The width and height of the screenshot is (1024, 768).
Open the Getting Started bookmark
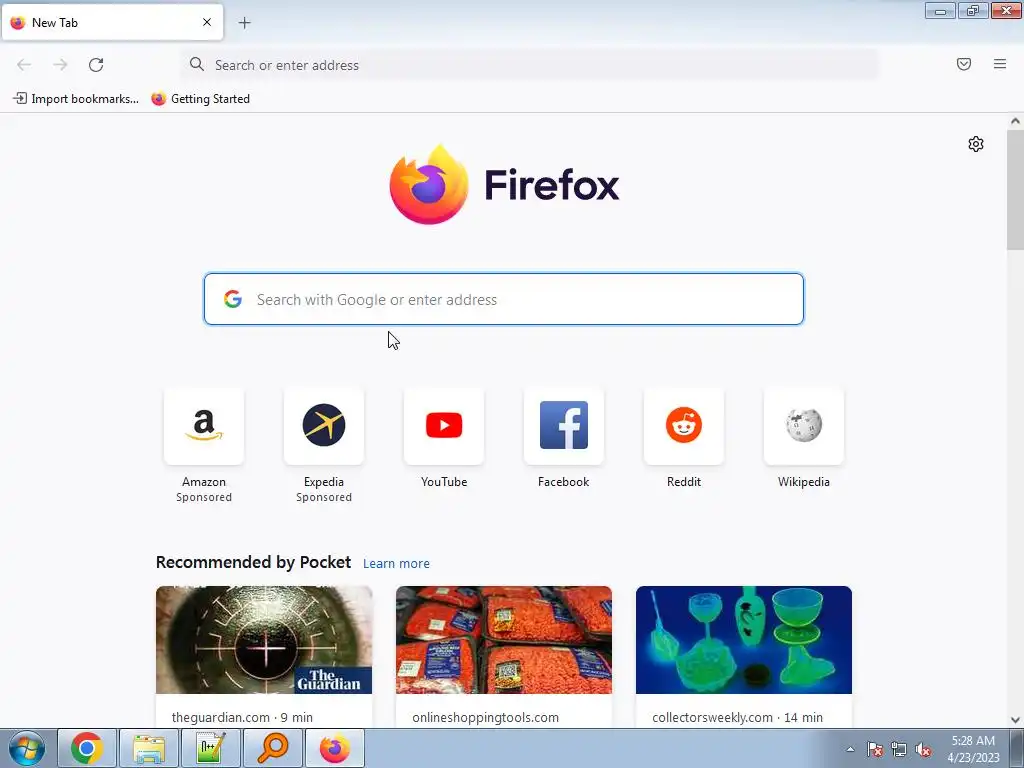coord(200,99)
